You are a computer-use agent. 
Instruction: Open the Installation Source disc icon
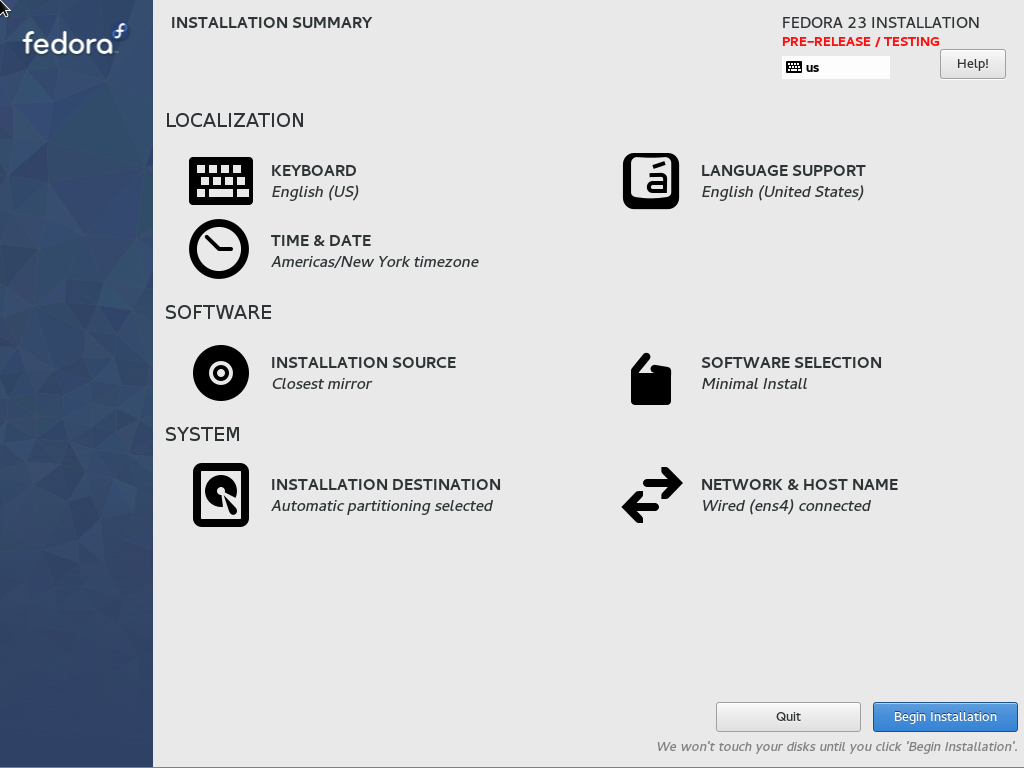point(221,373)
